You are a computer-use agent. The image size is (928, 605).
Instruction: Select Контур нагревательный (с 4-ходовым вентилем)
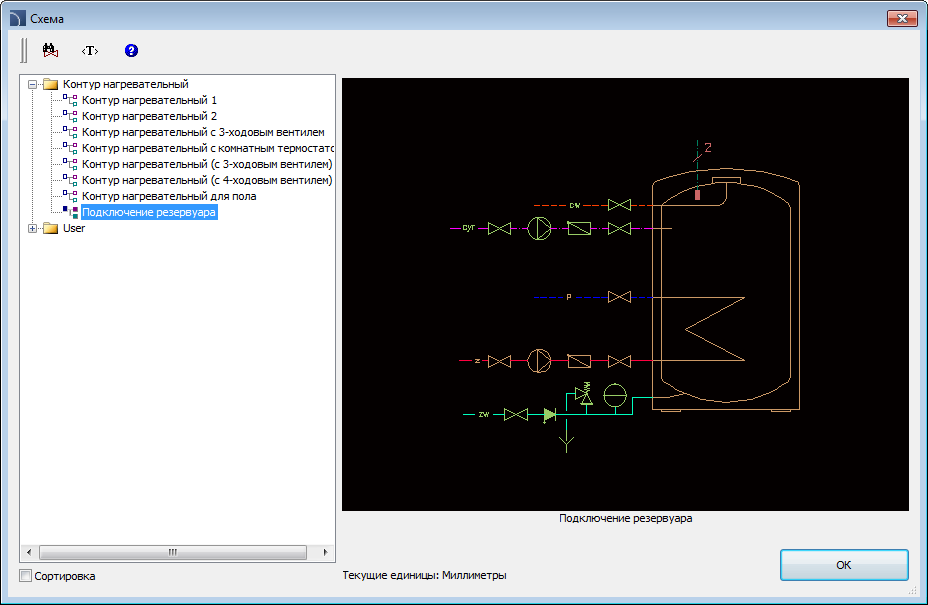(207, 180)
